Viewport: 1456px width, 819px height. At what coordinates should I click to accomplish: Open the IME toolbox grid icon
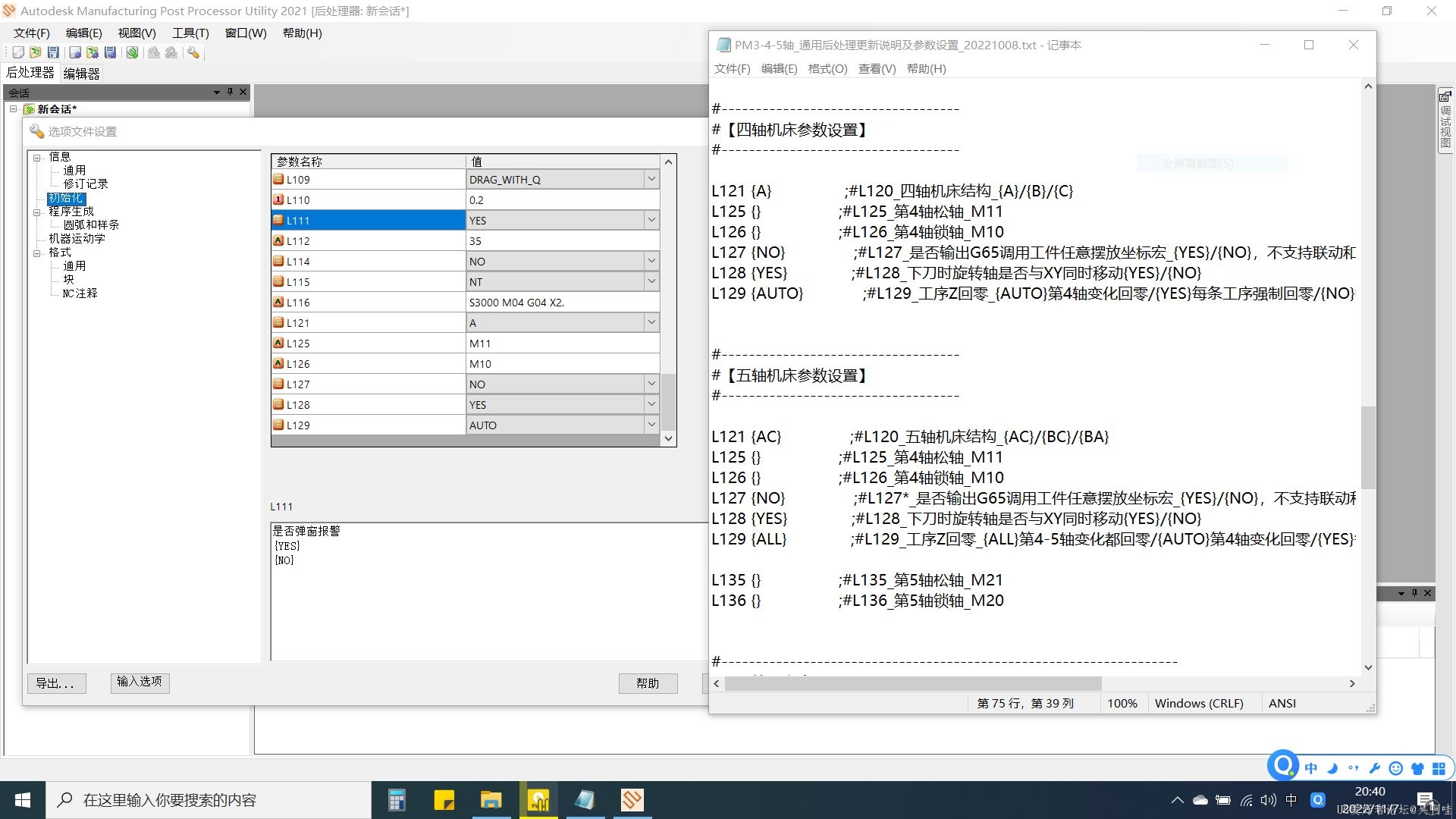tap(1439, 768)
